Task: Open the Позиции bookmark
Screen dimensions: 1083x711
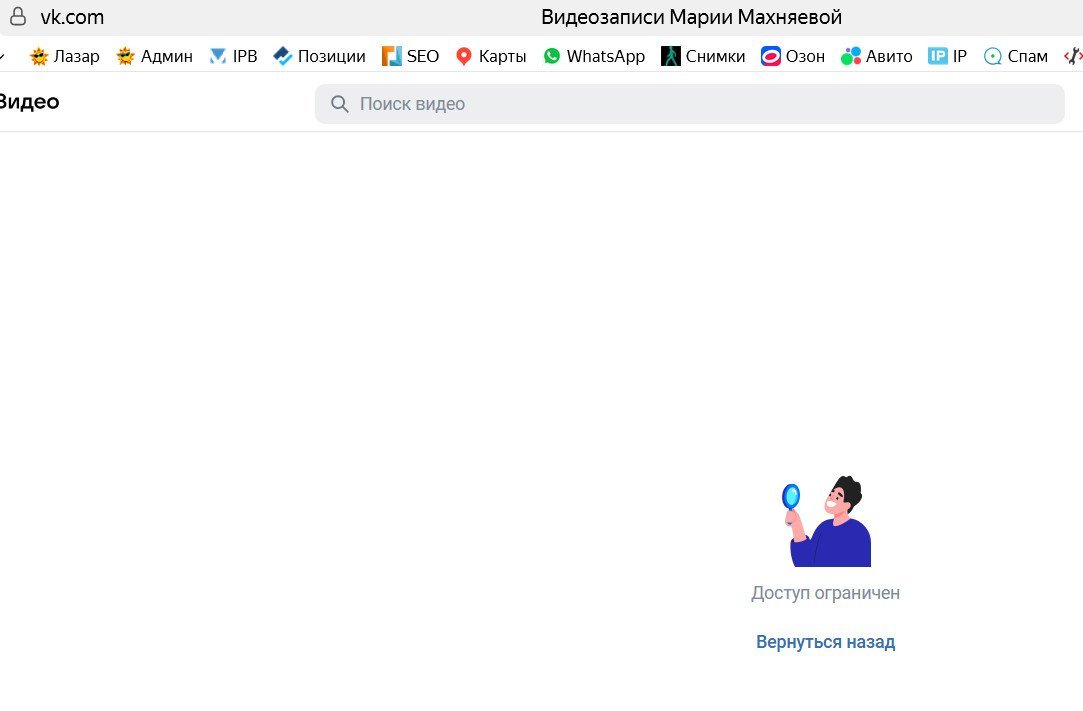Action: (319, 56)
